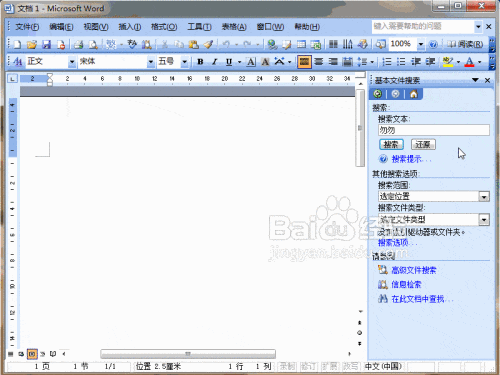500x375 pixels.
Task: Expand the 搜索范围 选定位置 dropdown
Action: [x=484, y=197]
